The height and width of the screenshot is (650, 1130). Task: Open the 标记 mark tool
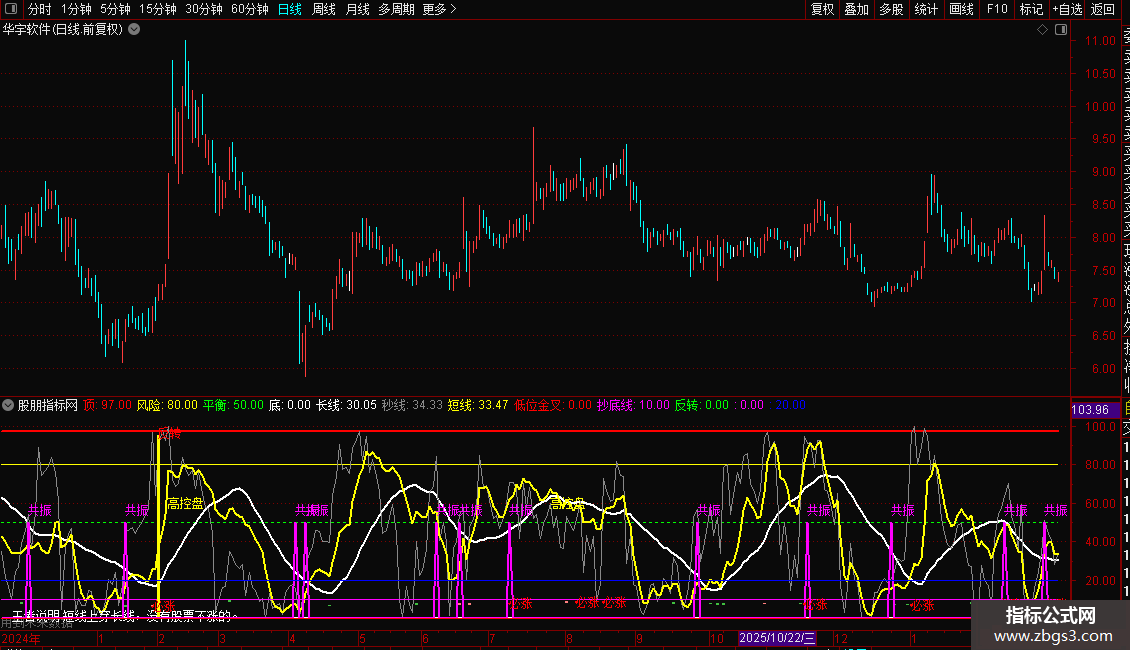tap(1030, 9)
